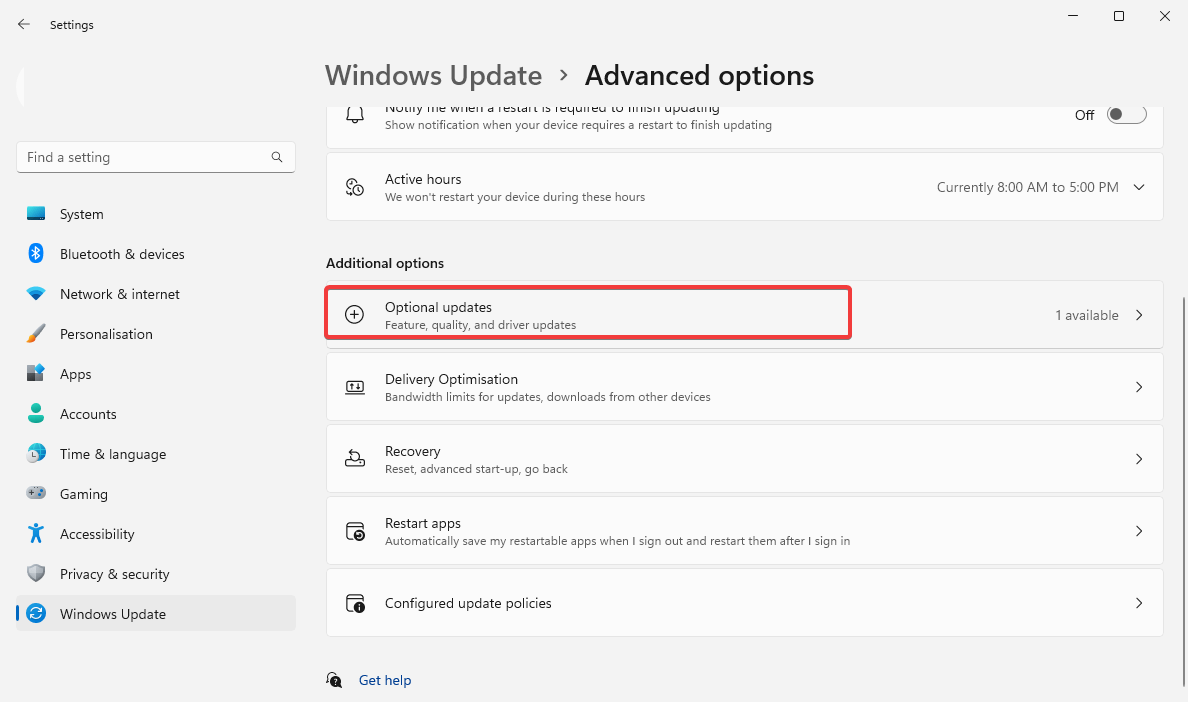Select Time & language in sidebar
Screen dimensions: 1188x702
tap(155, 454)
